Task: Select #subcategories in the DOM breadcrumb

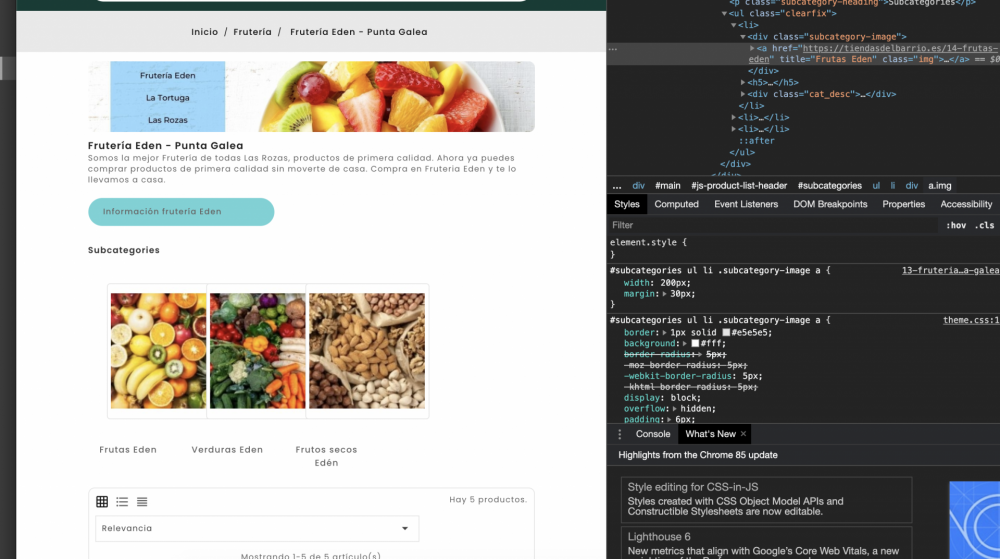Action: click(830, 186)
